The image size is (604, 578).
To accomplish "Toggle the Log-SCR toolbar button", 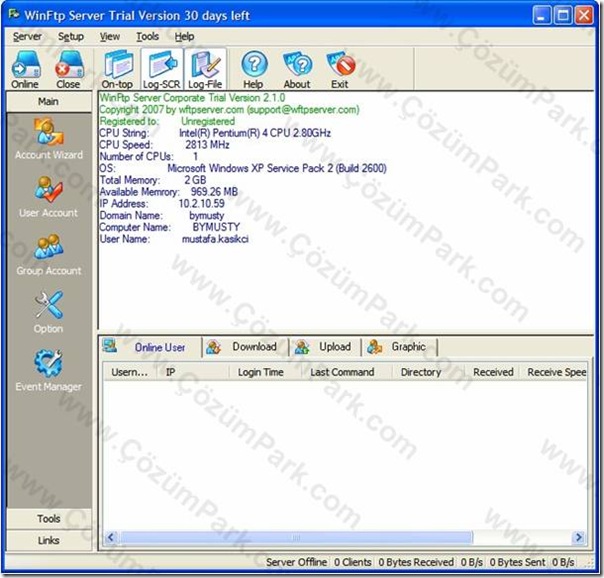I will click(161, 70).
